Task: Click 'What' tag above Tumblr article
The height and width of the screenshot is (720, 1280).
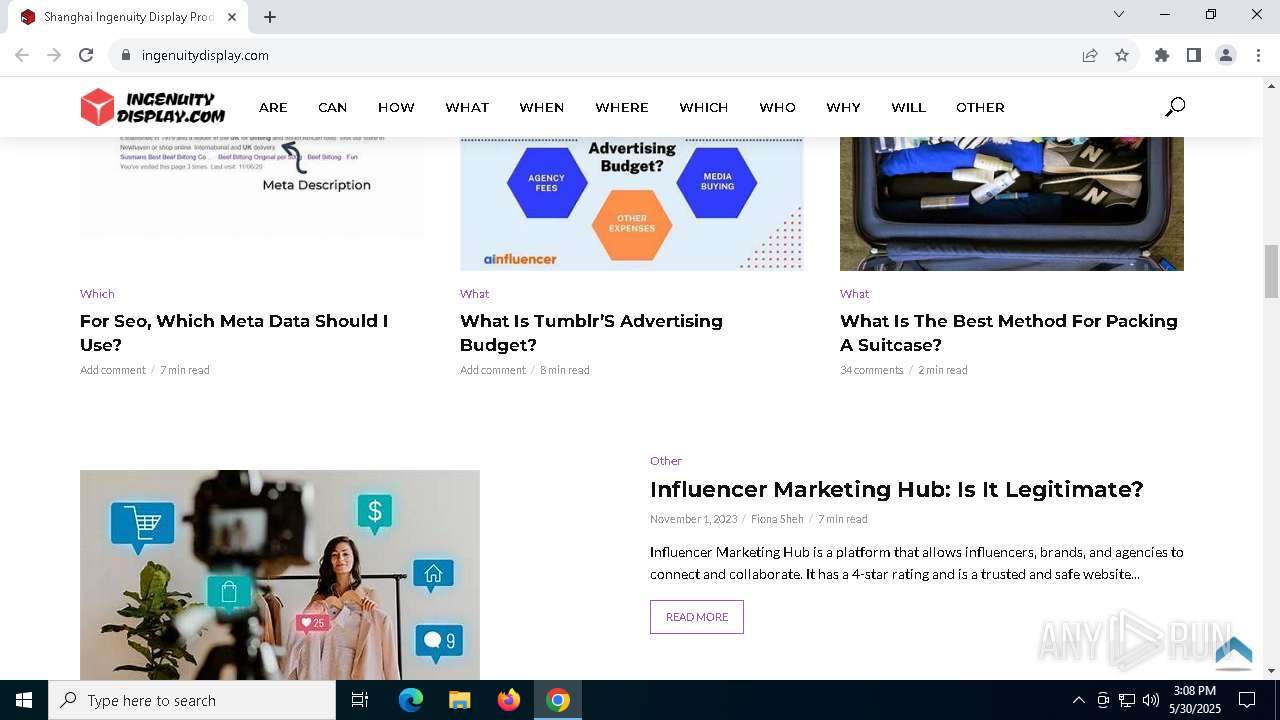Action: tap(475, 294)
